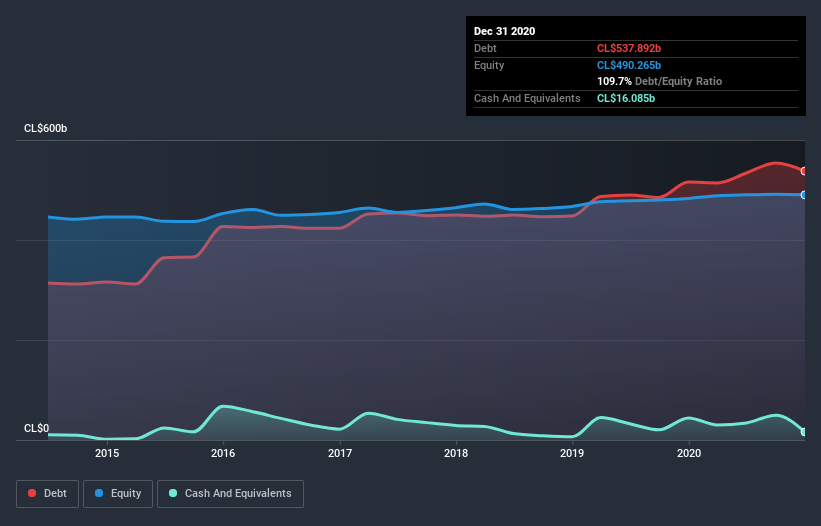Viewport: 821px width, 526px height.
Task: Click the Equity value CL$490.265b
Action: (x=629, y=65)
